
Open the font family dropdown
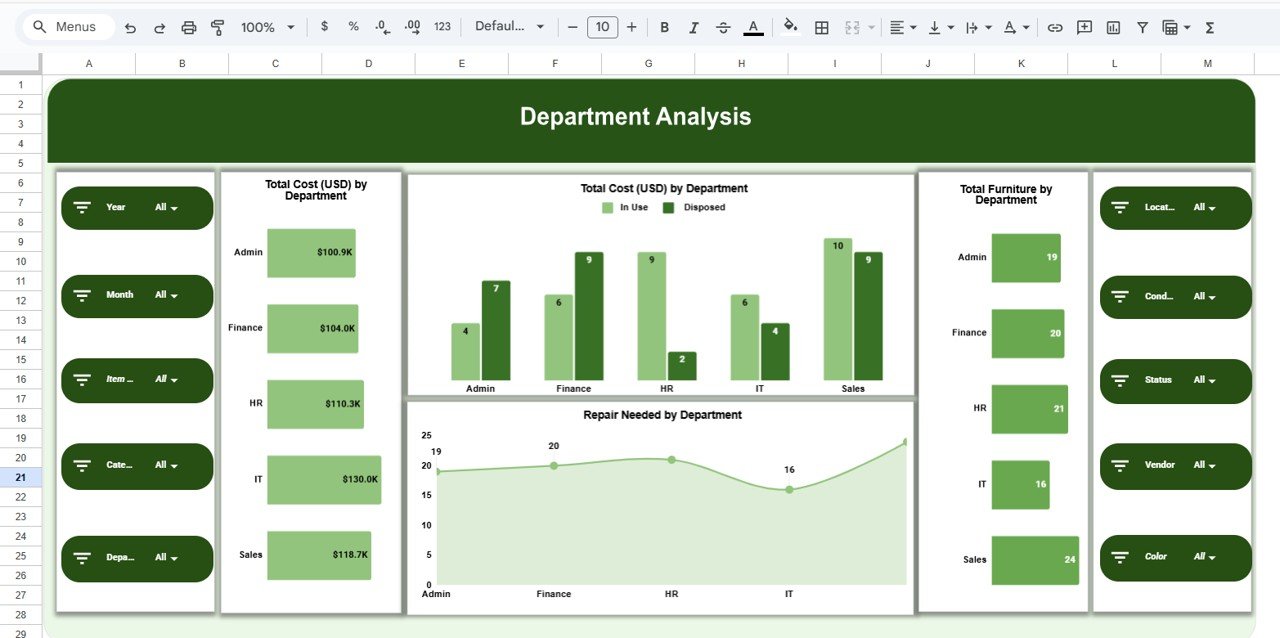coord(510,27)
